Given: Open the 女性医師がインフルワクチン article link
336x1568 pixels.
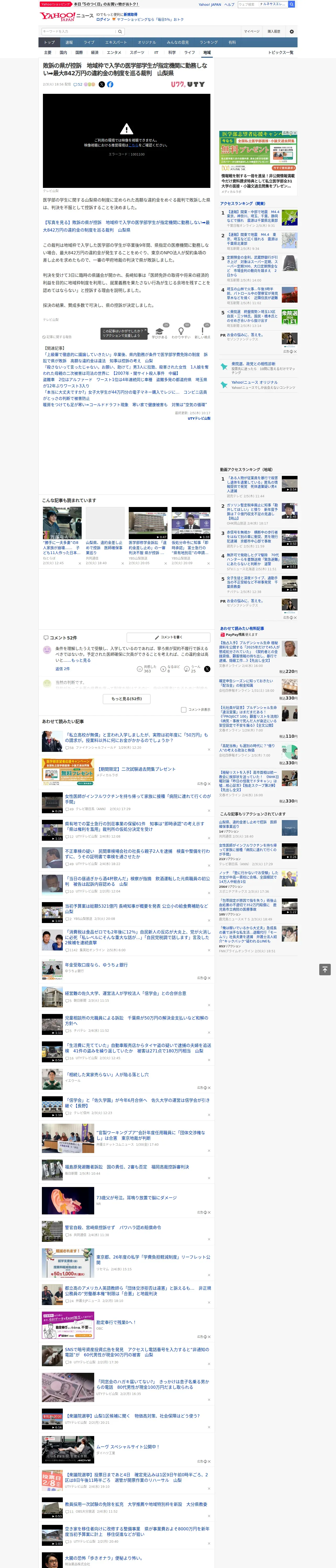Looking at the screenshot, I should point(138,799).
